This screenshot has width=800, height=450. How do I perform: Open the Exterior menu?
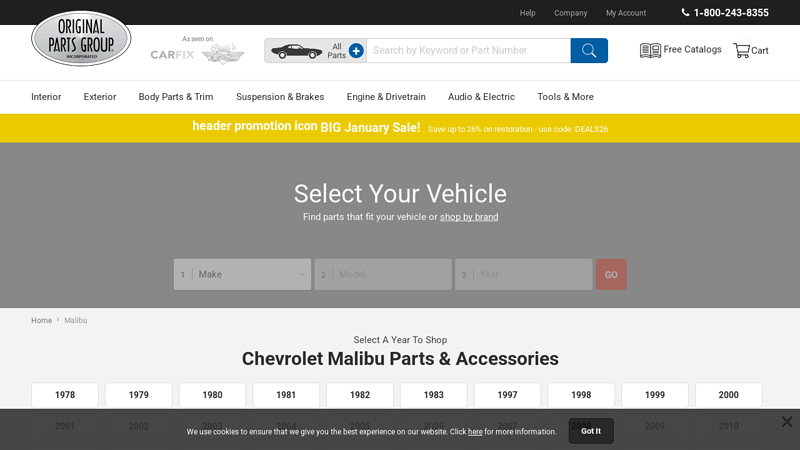[x=100, y=97]
